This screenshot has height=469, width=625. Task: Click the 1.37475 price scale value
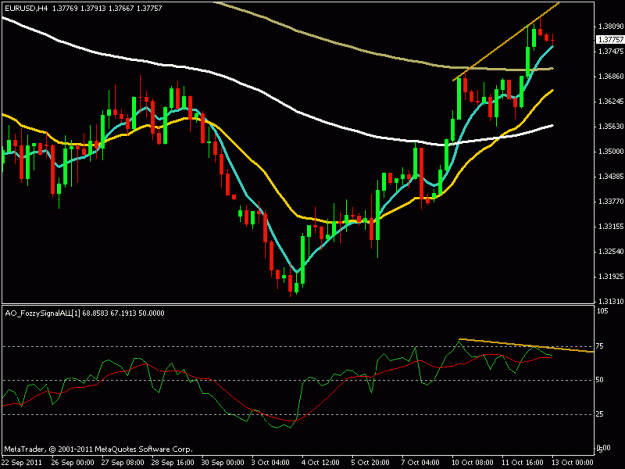(x=610, y=51)
